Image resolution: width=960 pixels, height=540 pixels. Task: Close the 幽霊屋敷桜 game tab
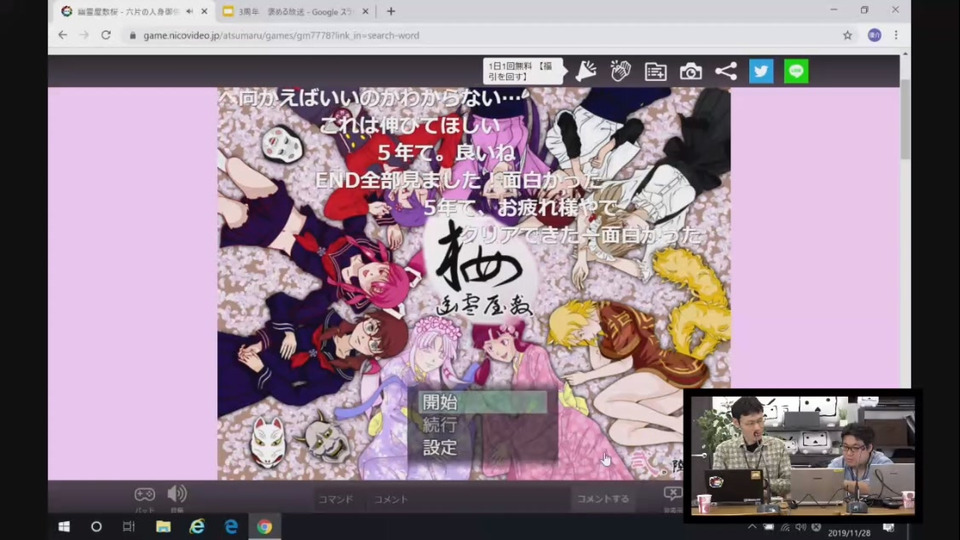204,11
